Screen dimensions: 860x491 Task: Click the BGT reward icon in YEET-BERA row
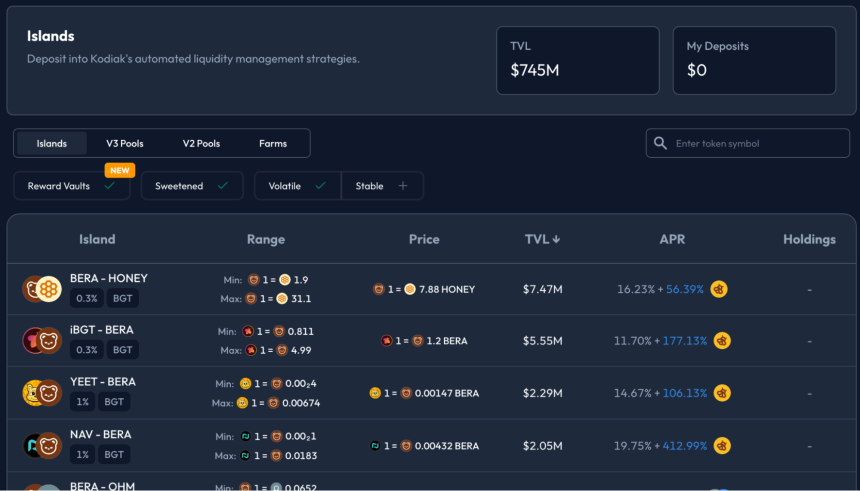(x=722, y=393)
